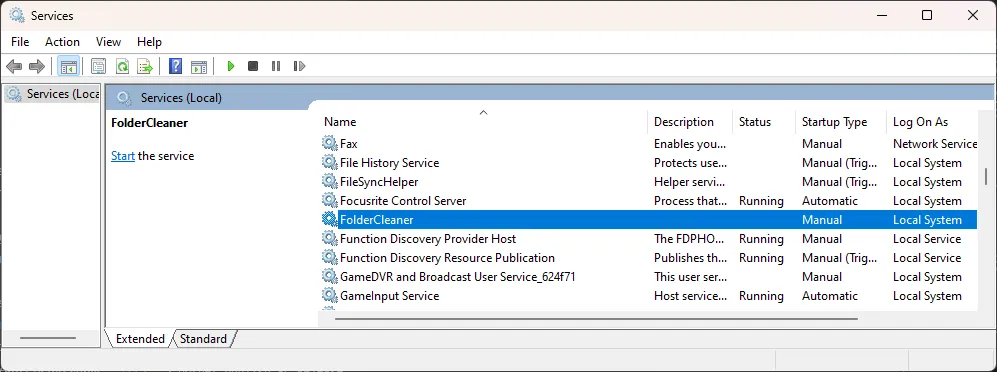This screenshot has width=997, height=372.
Task: Select the GameInput Service name
Action: tap(390, 296)
